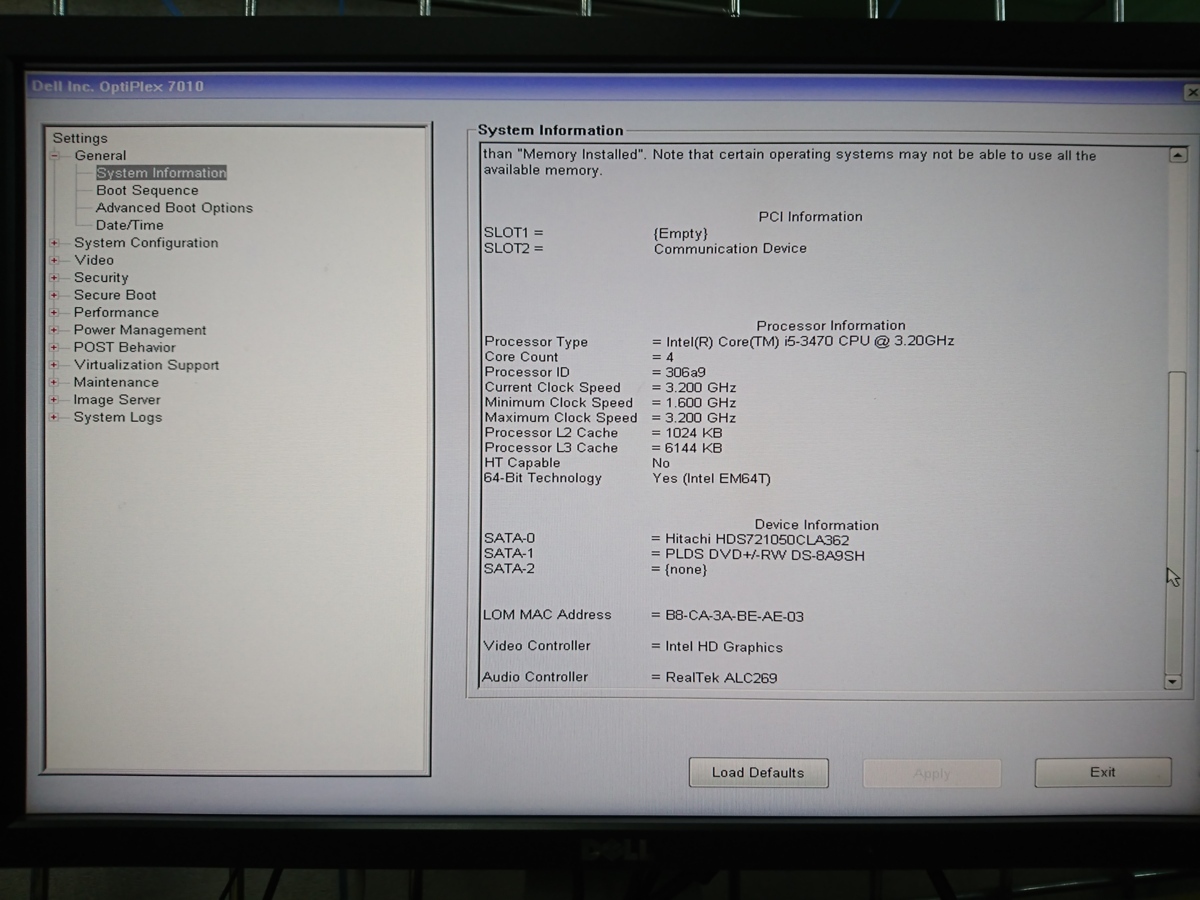
Task: Select the Video category label
Action: pyautogui.click(x=94, y=260)
